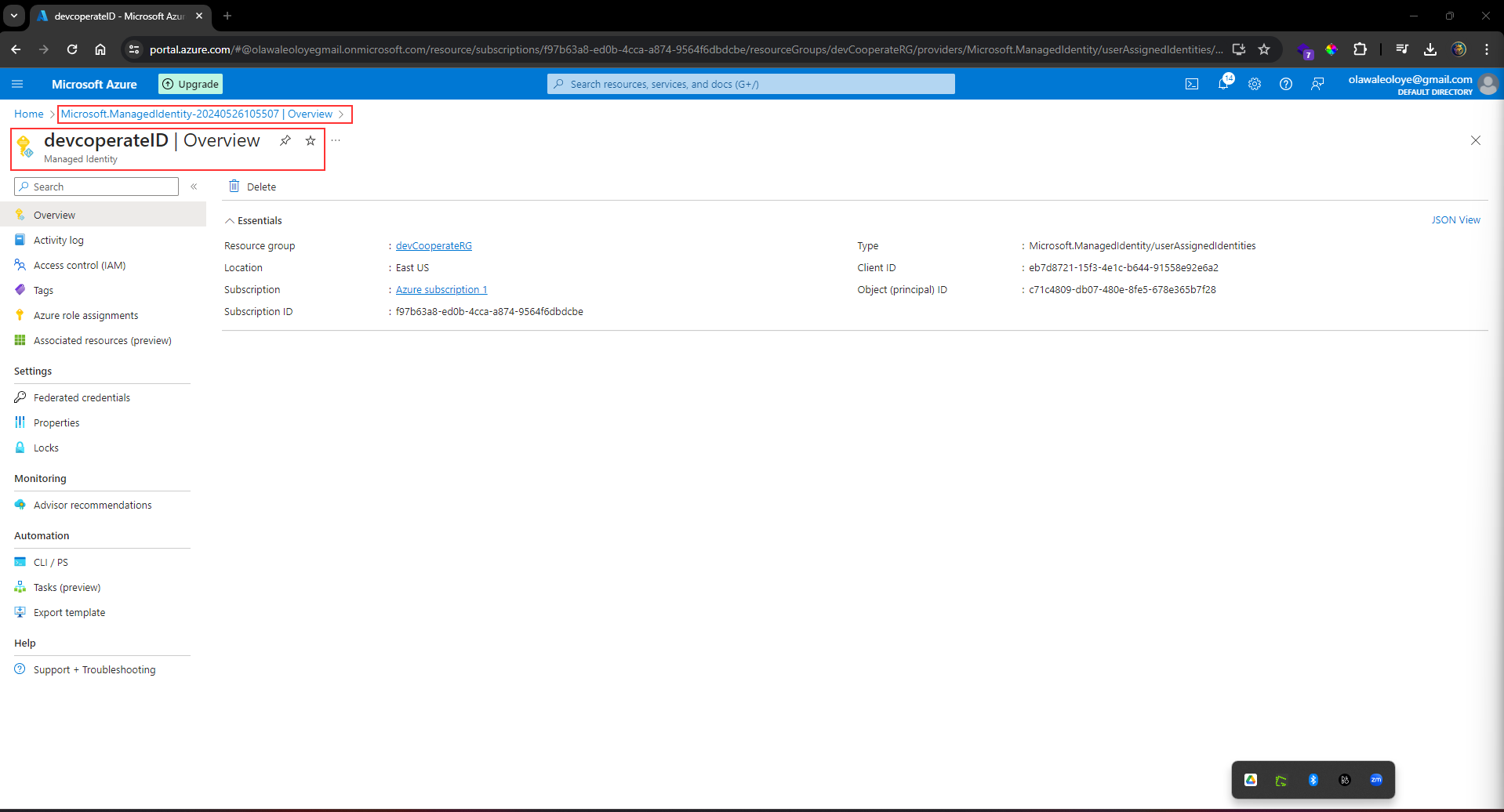Screen dimensions: 1504x812
Task: Add devcoperateID to favorites with the star
Action: coord(310,141)
